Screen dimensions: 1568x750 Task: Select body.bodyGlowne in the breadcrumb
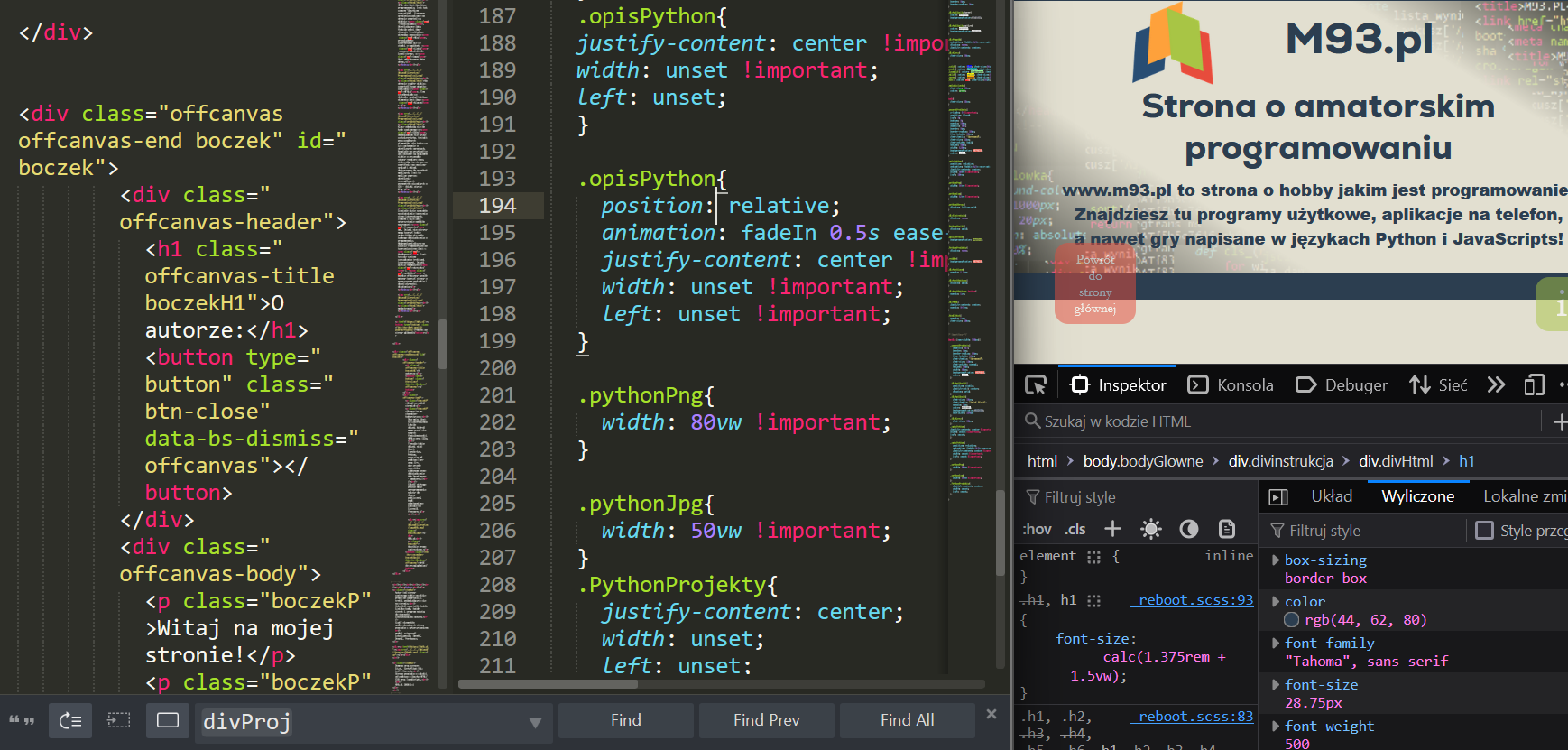(1143, 461)
